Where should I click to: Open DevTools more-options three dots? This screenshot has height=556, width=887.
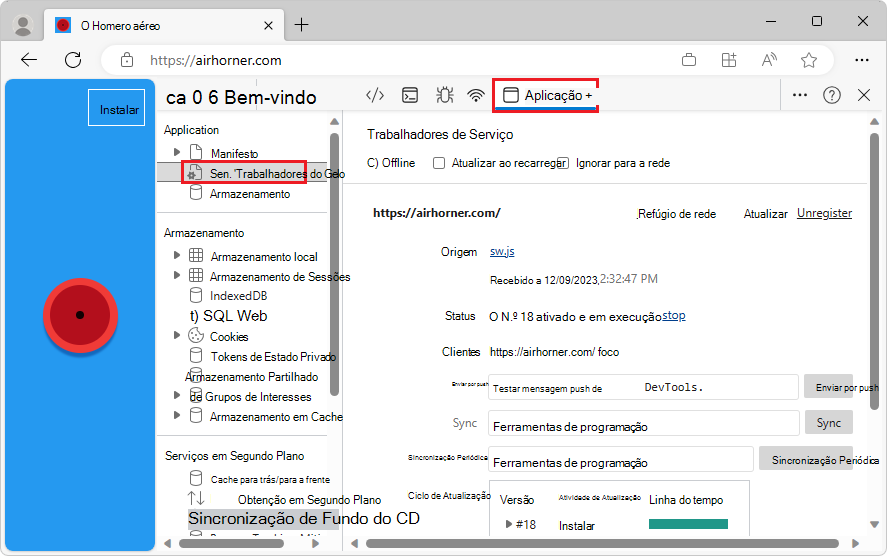tap(800, 95)
